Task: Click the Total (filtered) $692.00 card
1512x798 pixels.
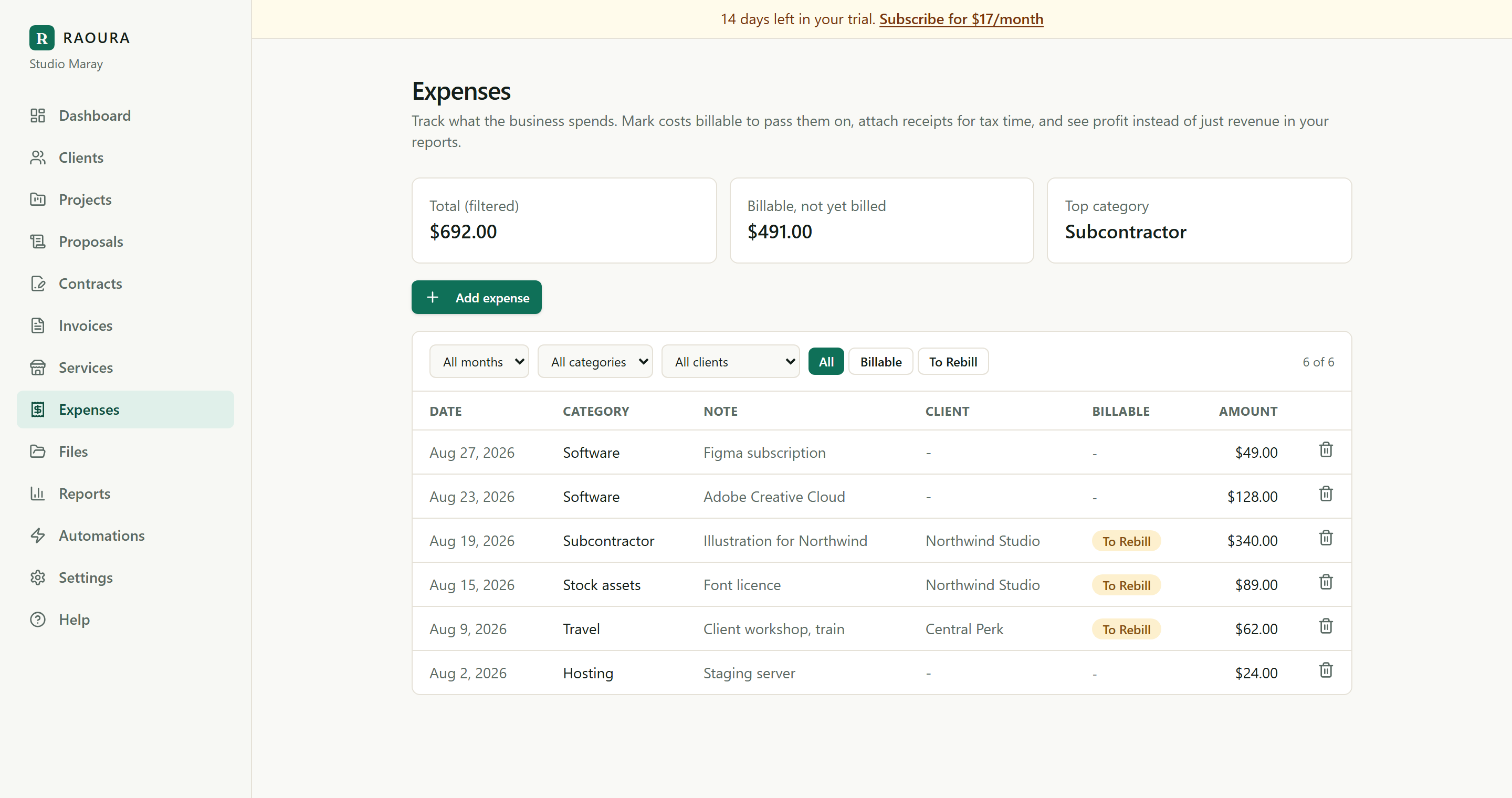Action: pyautogui.click(x=564, y=220)
